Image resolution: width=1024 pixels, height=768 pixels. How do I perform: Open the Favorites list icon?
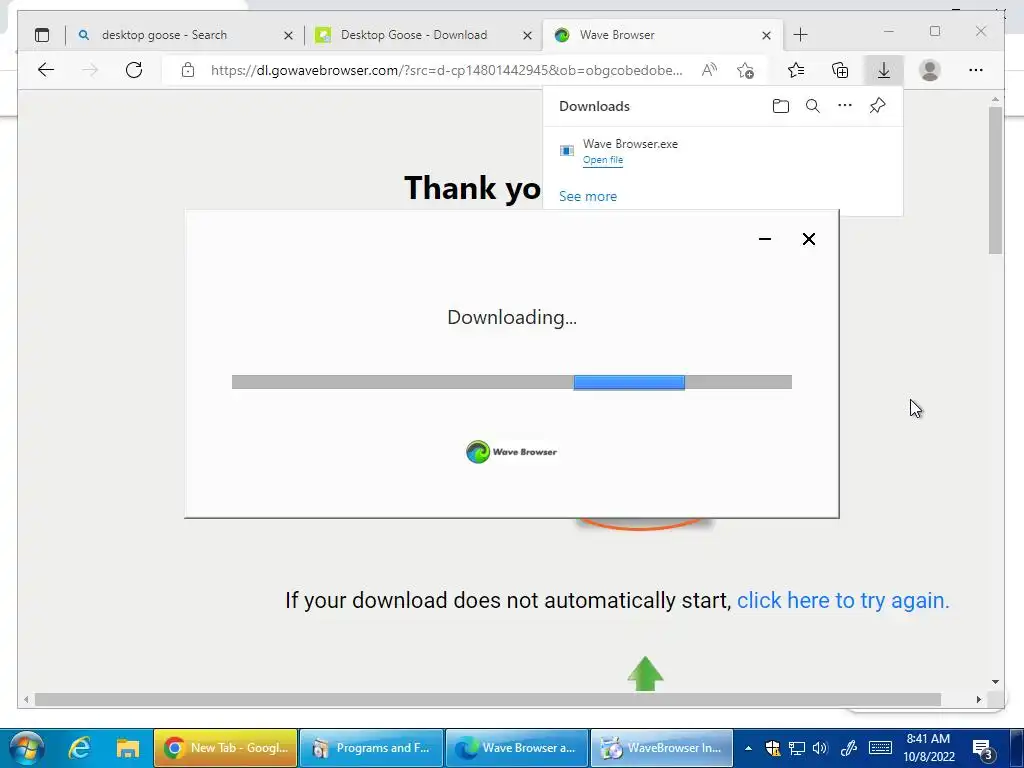click(x=796, y=70)
